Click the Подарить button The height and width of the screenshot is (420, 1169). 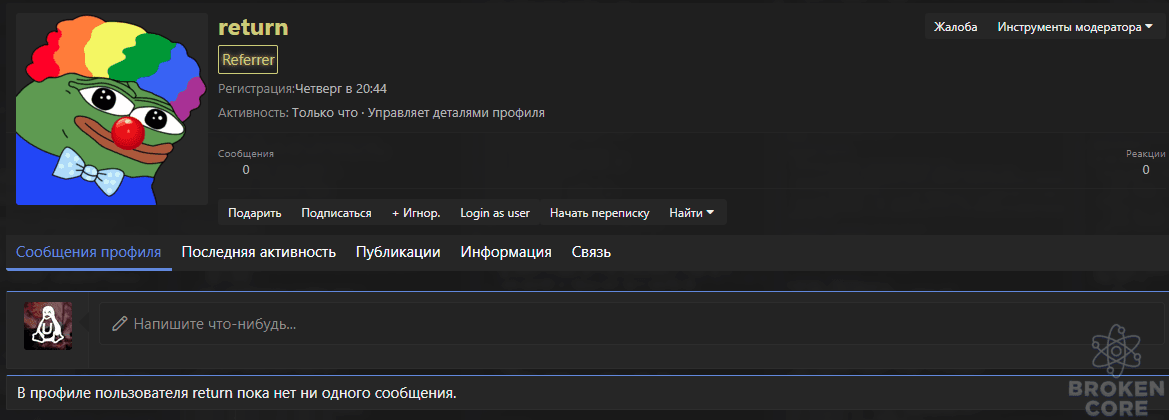pos(255,213)
